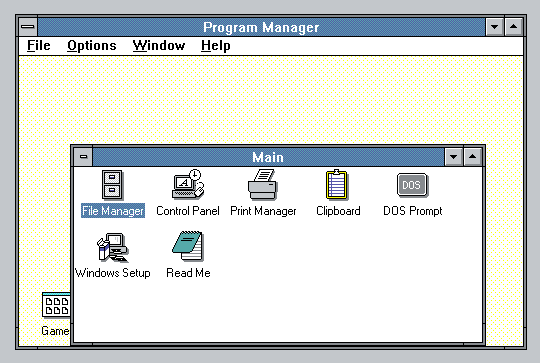This screenshot has width=540, height=363.
Task: Open Main window control menu box
Action: [x=83, y=157]
